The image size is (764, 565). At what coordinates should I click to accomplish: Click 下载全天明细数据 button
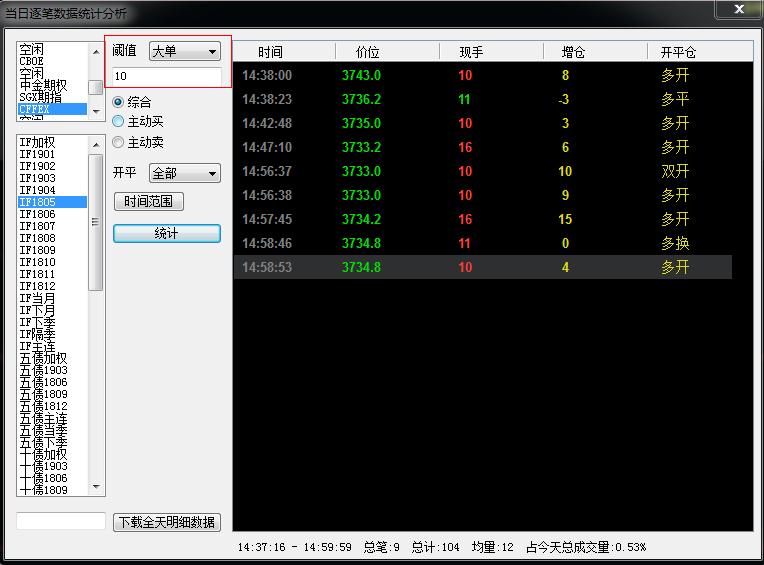(x=167, y=522)
